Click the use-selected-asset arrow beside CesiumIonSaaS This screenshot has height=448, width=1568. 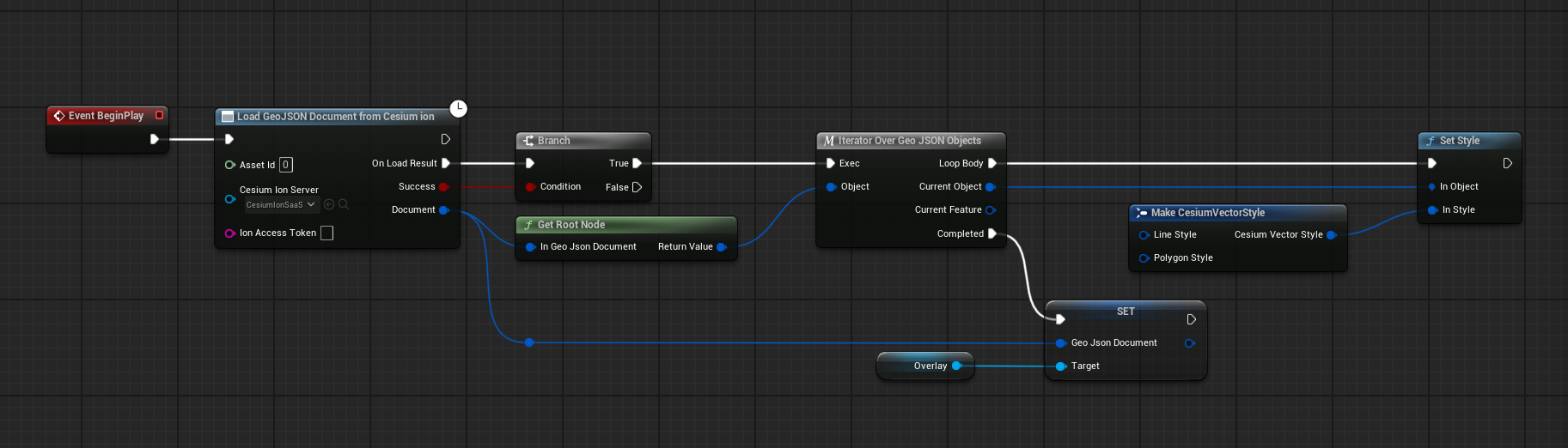click(329, 204)
